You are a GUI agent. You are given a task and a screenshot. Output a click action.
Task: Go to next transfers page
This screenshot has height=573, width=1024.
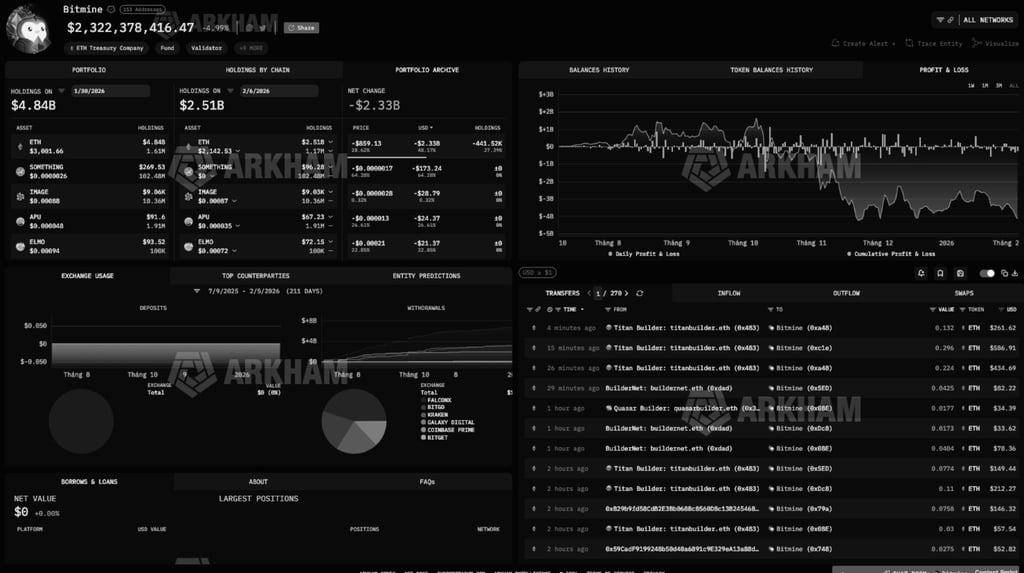click(x=626, y=293)
